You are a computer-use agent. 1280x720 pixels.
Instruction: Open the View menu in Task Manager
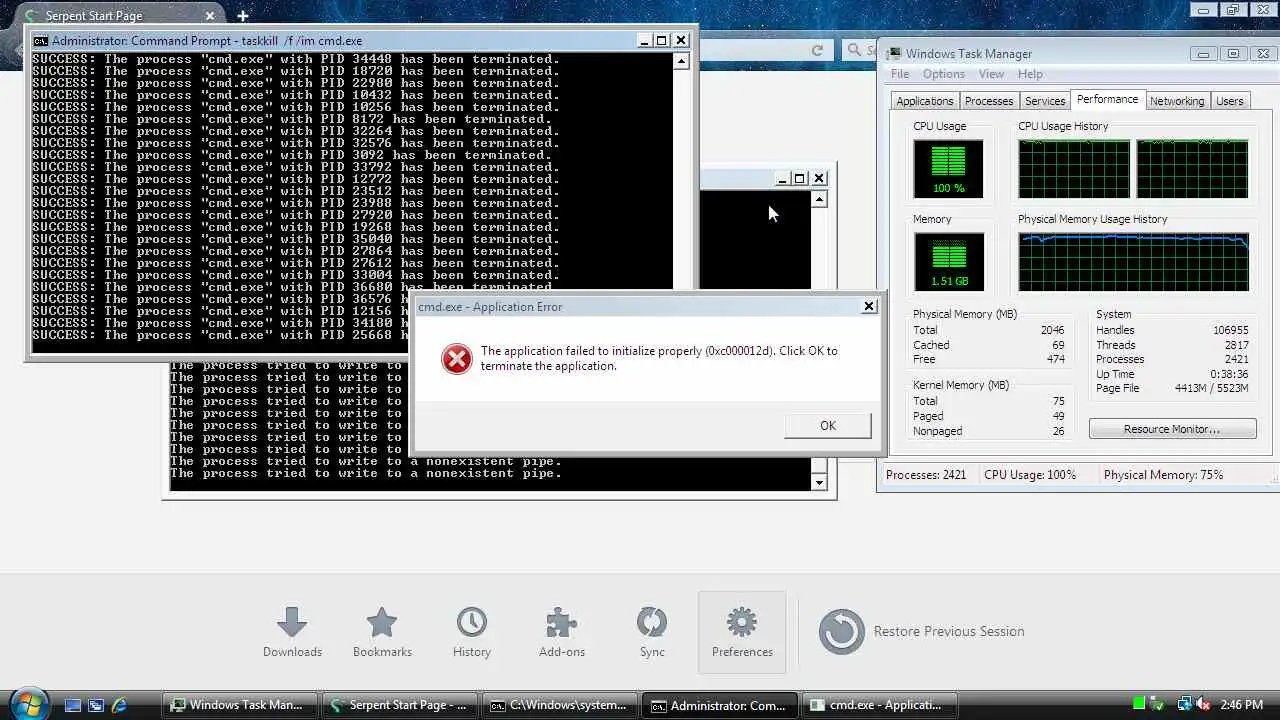click(991, 74)
